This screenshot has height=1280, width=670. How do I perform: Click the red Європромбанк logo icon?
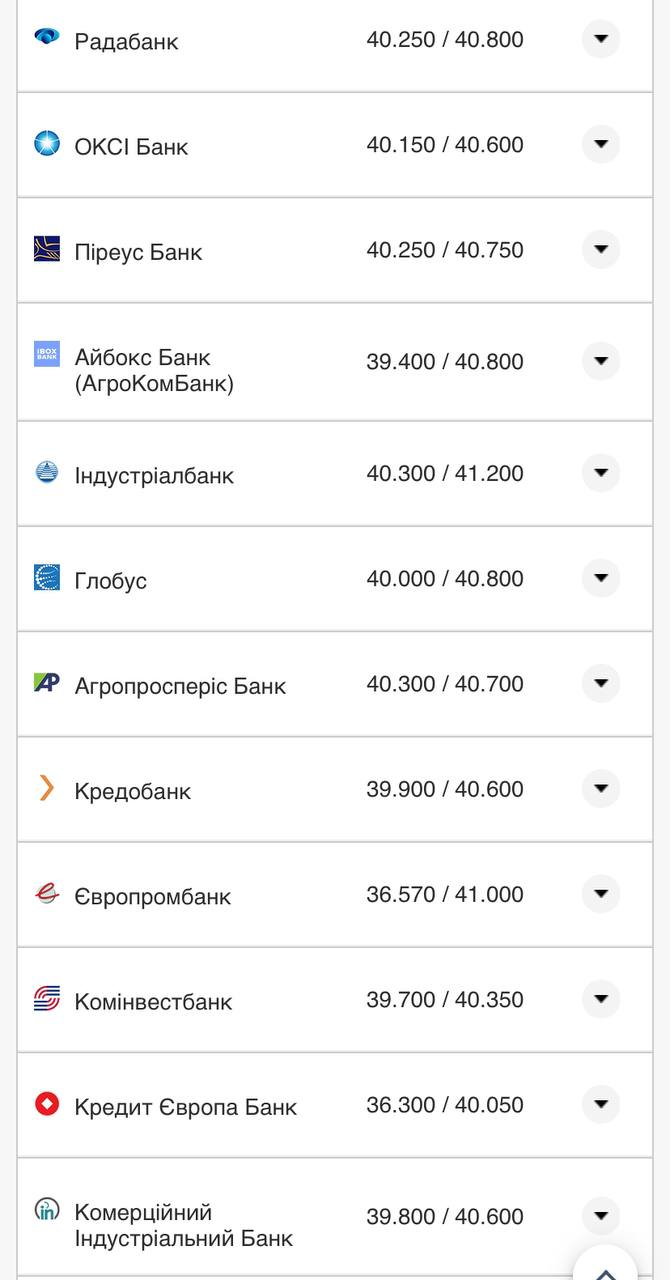coord(47,893)
